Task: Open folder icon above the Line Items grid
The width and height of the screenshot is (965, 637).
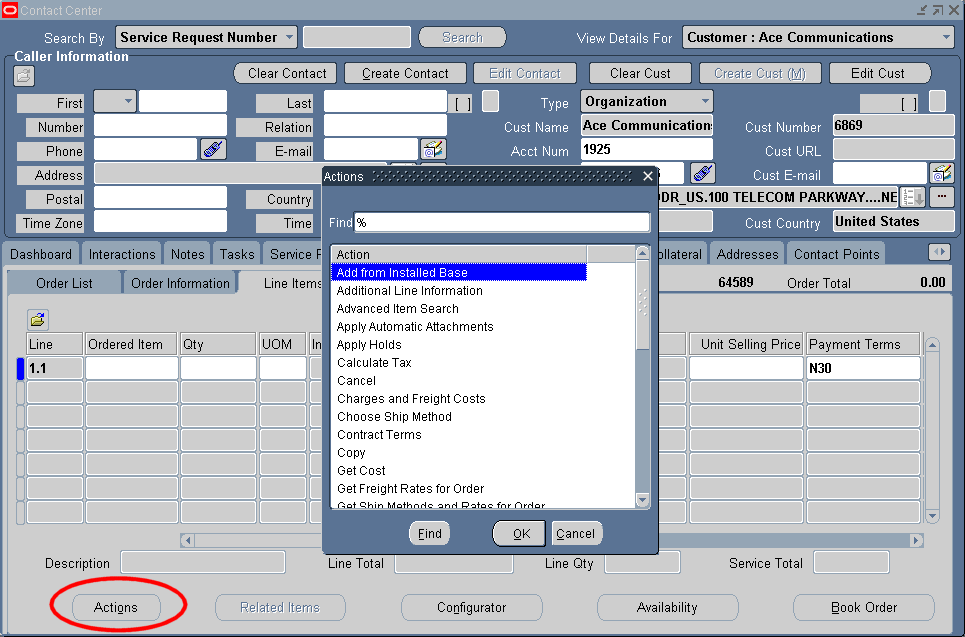Action: click(x=36, y=319)
